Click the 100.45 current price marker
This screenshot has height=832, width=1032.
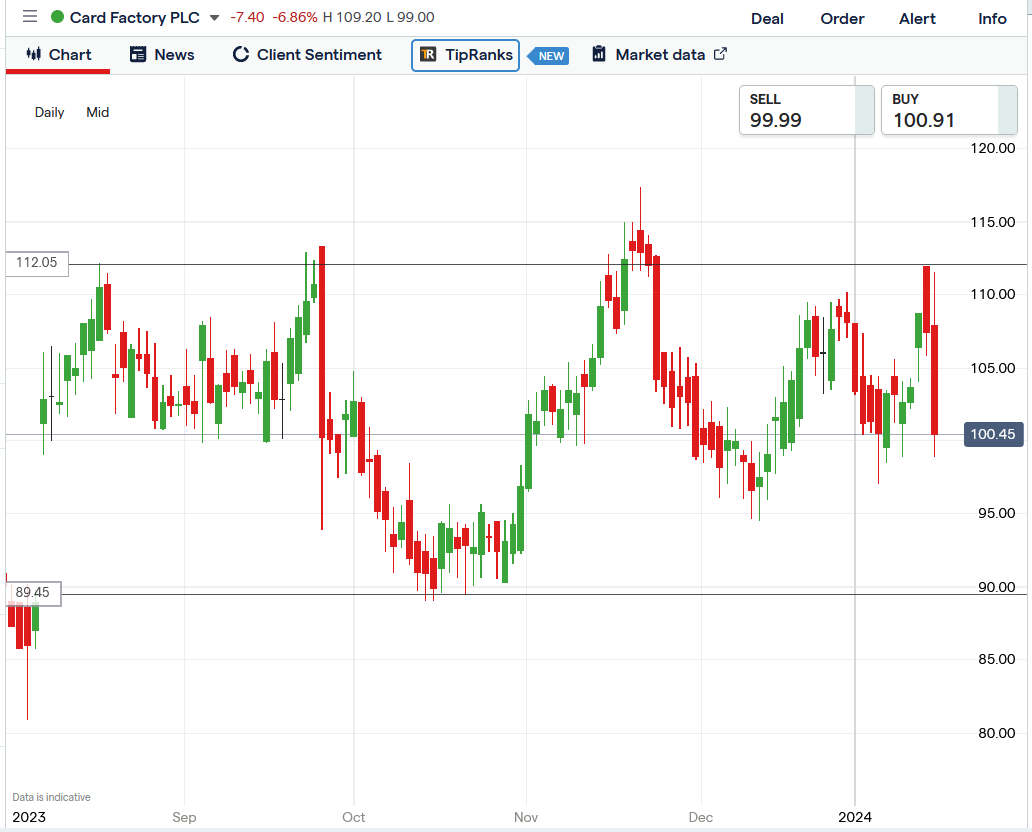coord(993,434)
